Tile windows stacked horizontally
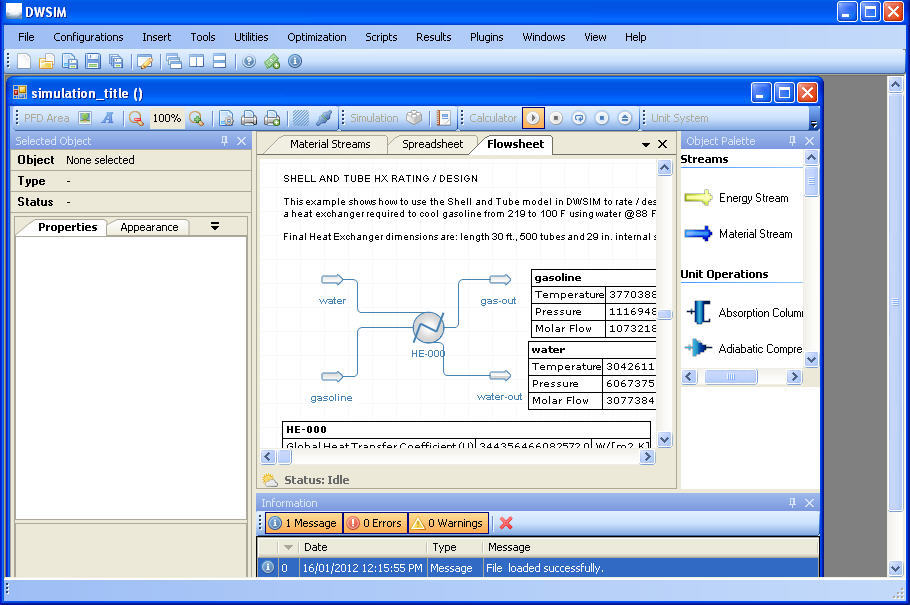This screenshot has width=910, height=605. [x=219, y=61]
